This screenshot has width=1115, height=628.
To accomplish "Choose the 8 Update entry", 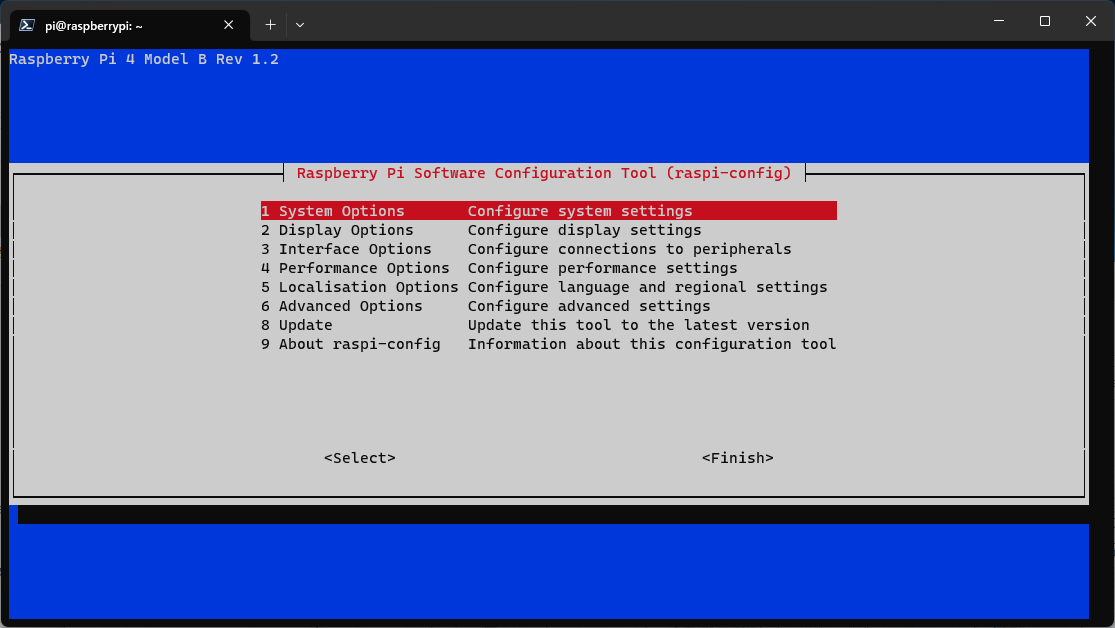I will point(548,325).
